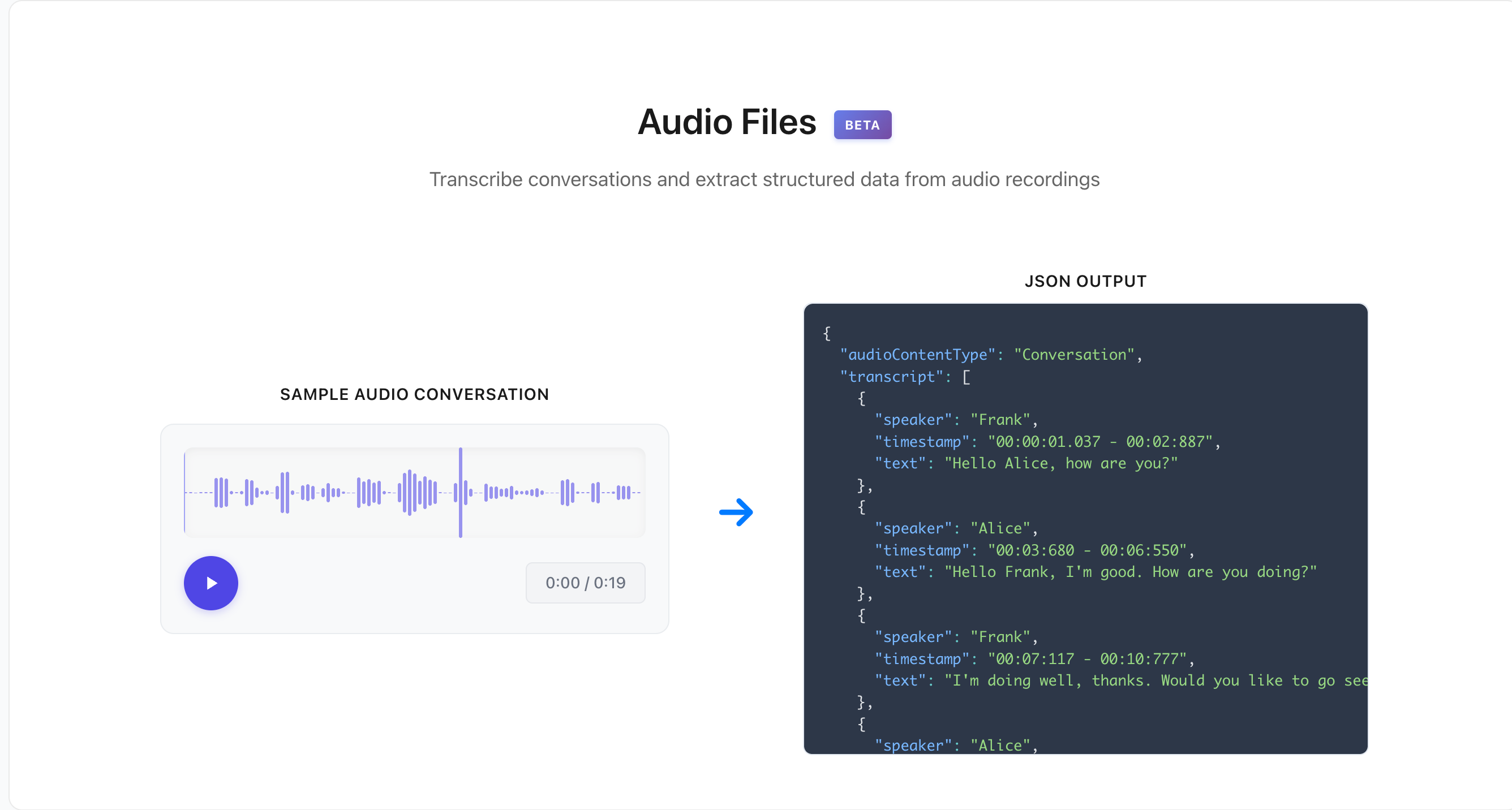Click the Audio Files heading
Image resolution: width=1512 pixels, height=810 pixels.
coord(727,123)
